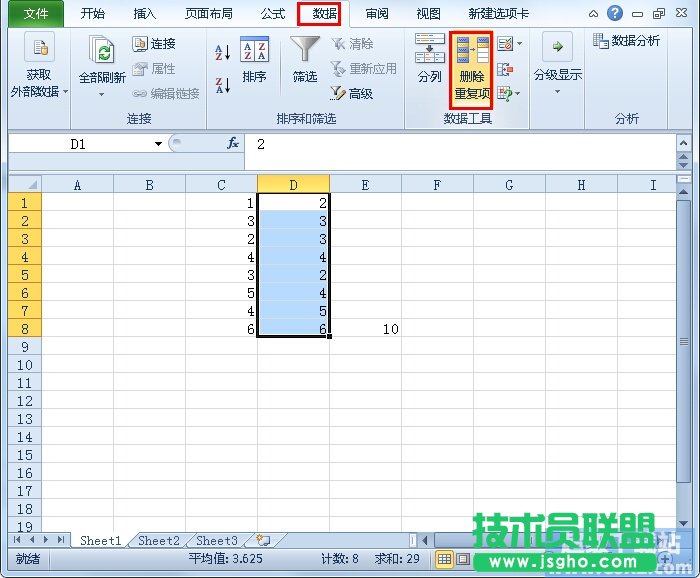
Task: Click the What-If Analysis icon
Action: [x=505, y=93]
